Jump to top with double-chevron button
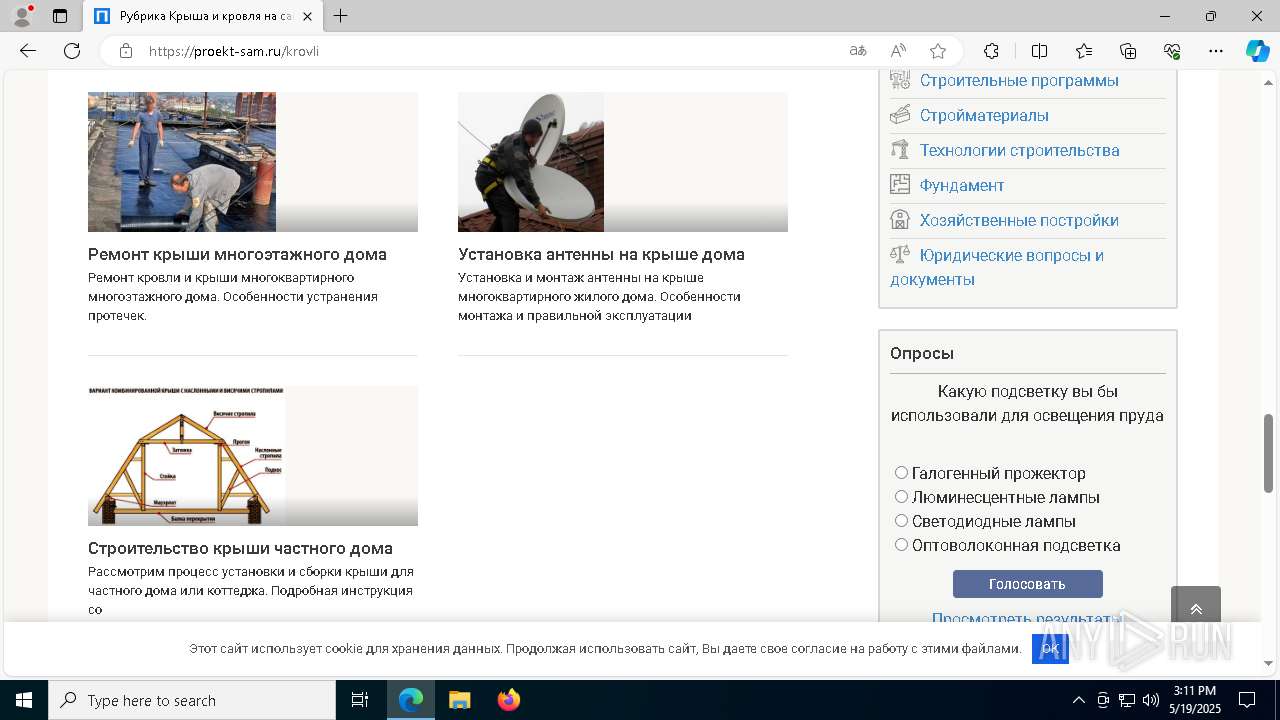The width and height of the screenshot is (1280, 720). click(x=1196, y=609)
